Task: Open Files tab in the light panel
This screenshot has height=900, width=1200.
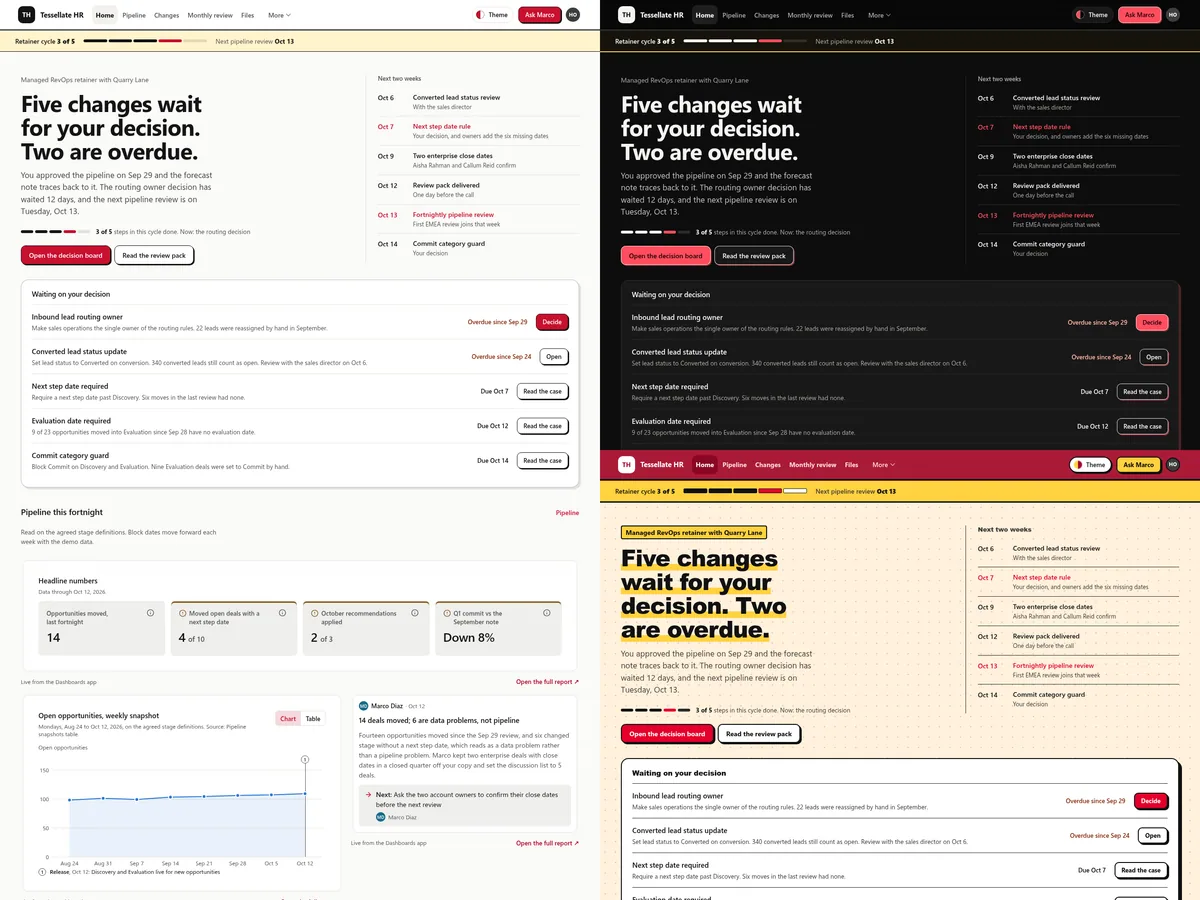Action: (247, 15)
